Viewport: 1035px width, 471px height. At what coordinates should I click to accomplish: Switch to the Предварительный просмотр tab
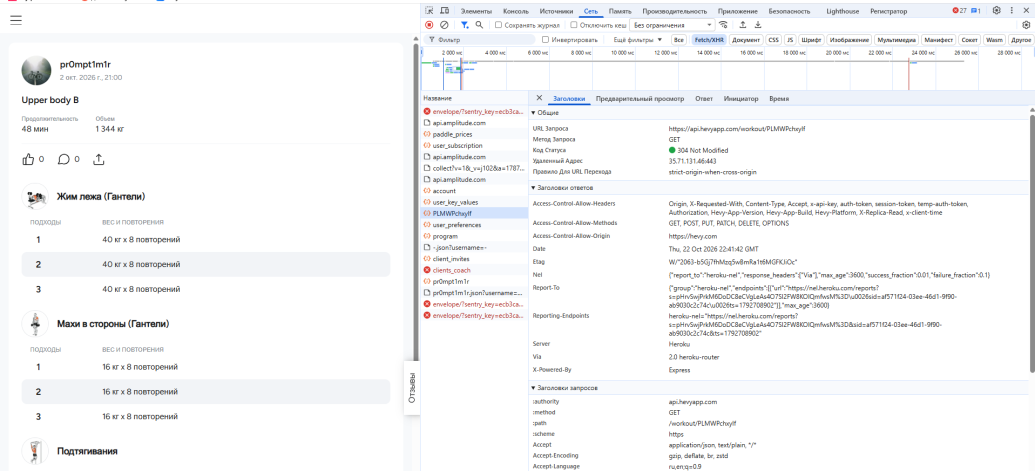(640, 98)
